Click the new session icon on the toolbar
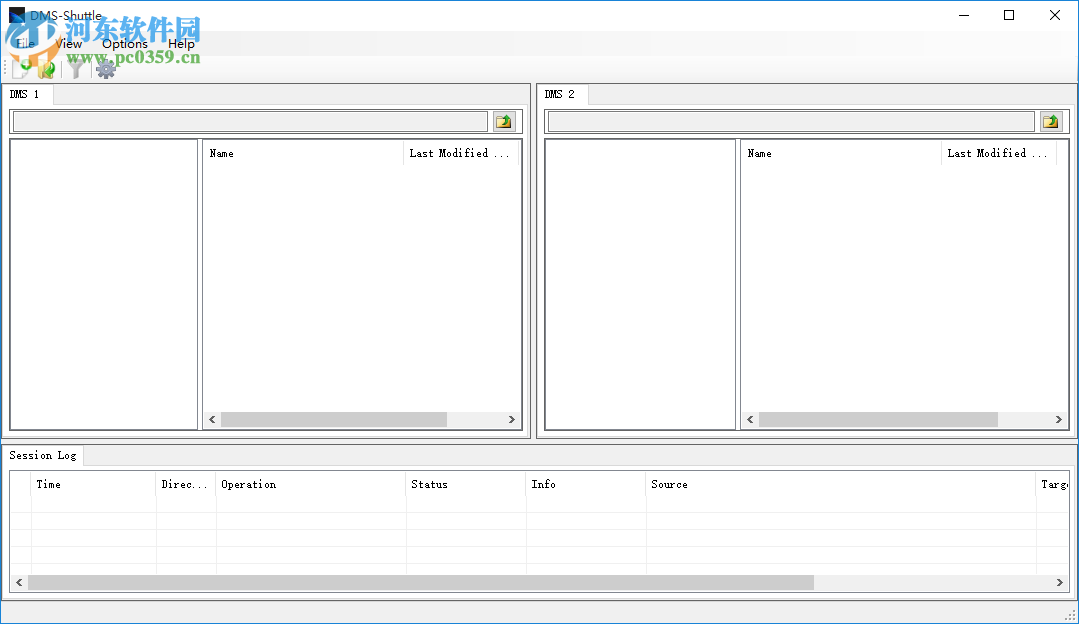1079x624 pixels. [x=21, y=68]
